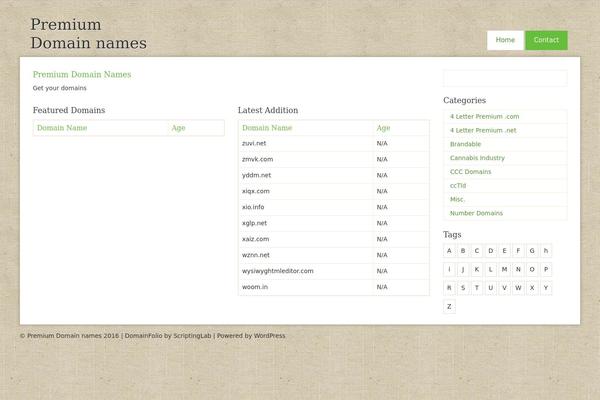Browse the Brandable category
The height and width of the screenshot is (400, 600).
click(465, 144)
